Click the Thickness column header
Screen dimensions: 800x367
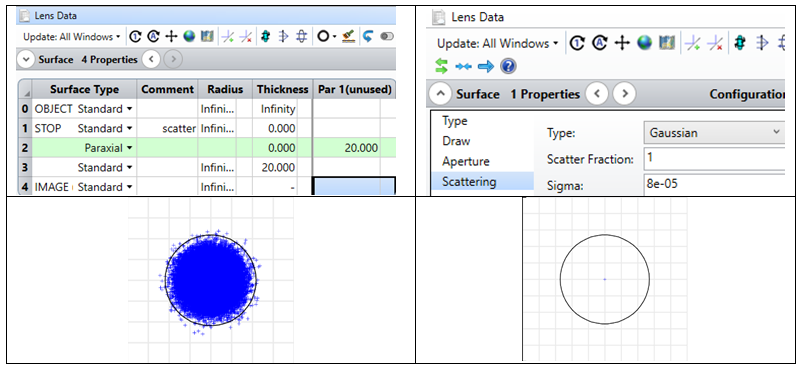click(x=282, y=89)
